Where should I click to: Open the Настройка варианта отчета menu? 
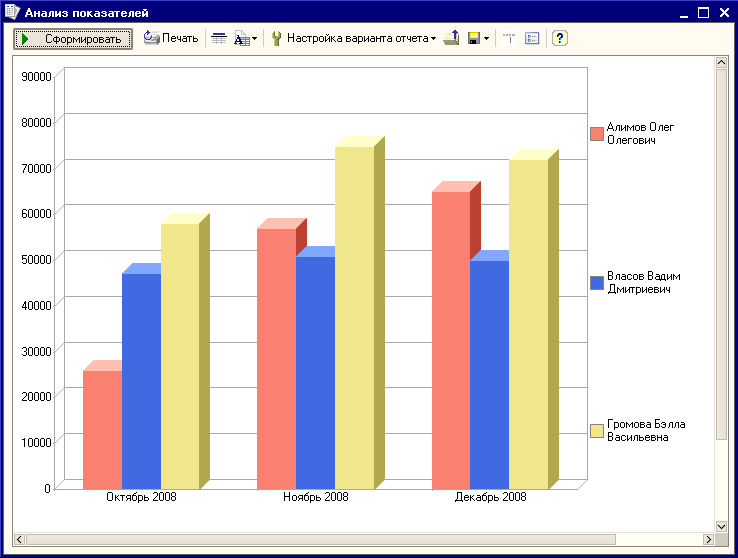[361, 38]
